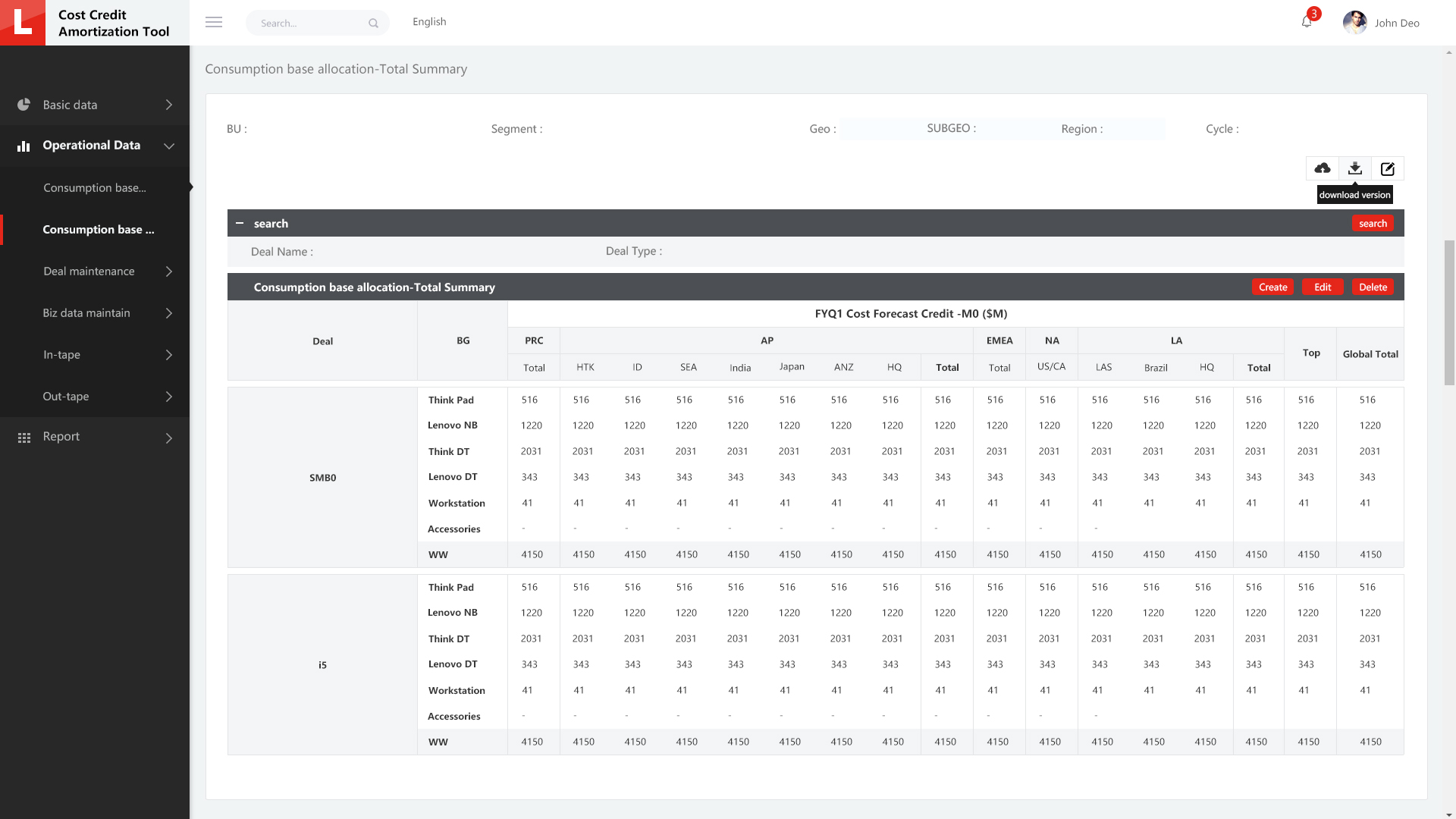
Task: Click the HTK column header
Action: tap(585, 367)
